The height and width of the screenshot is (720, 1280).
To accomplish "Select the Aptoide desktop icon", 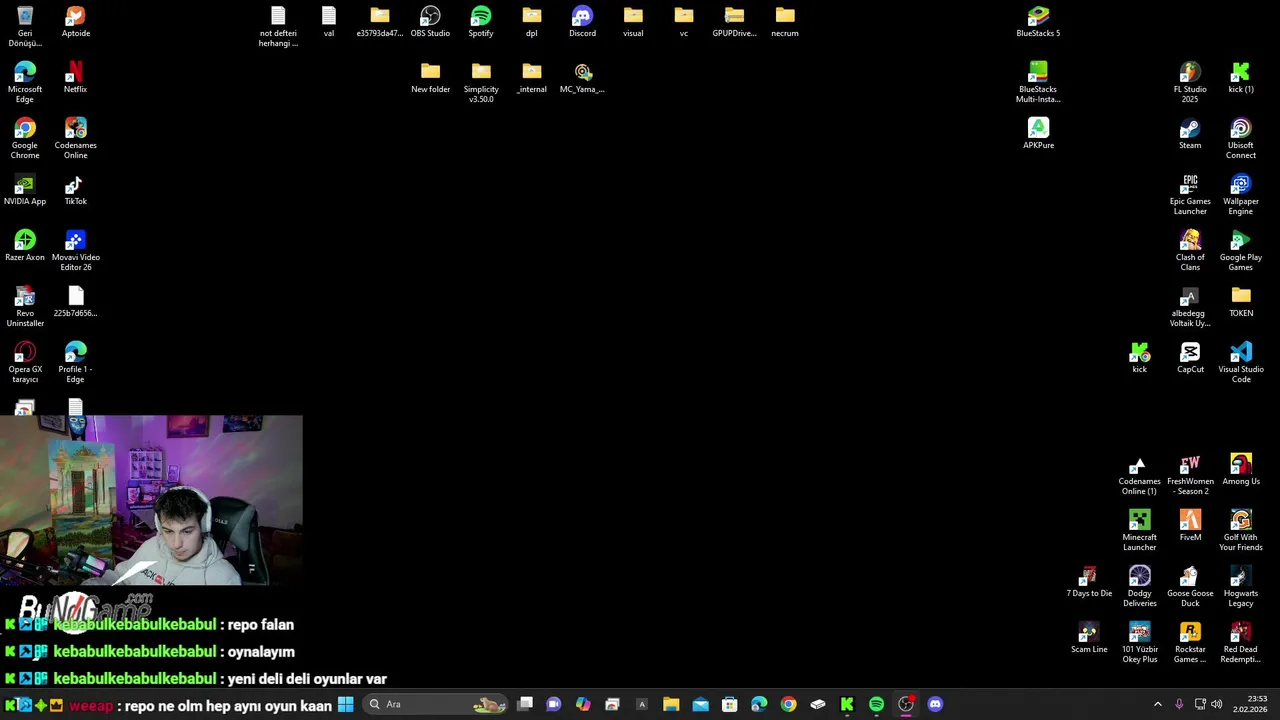I will 76,22.
